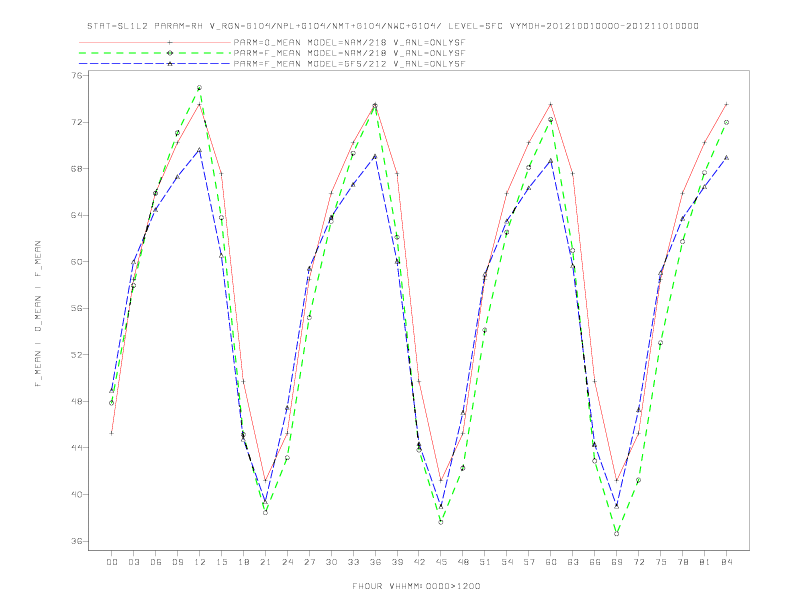Click the x-axis forecast hour label 66
This screenshot has width=792, height=612.
(595, 562)
